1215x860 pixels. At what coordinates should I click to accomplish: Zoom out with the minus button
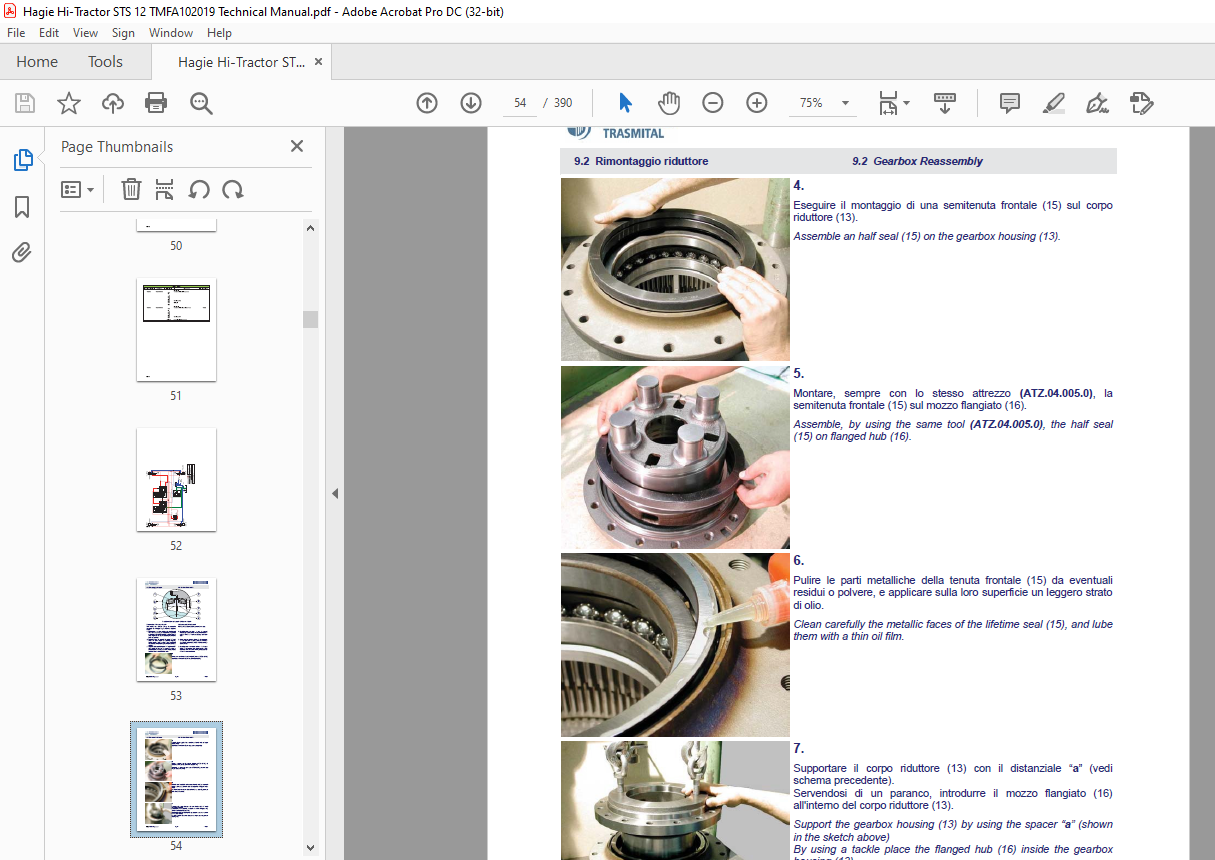pos(713,103)
